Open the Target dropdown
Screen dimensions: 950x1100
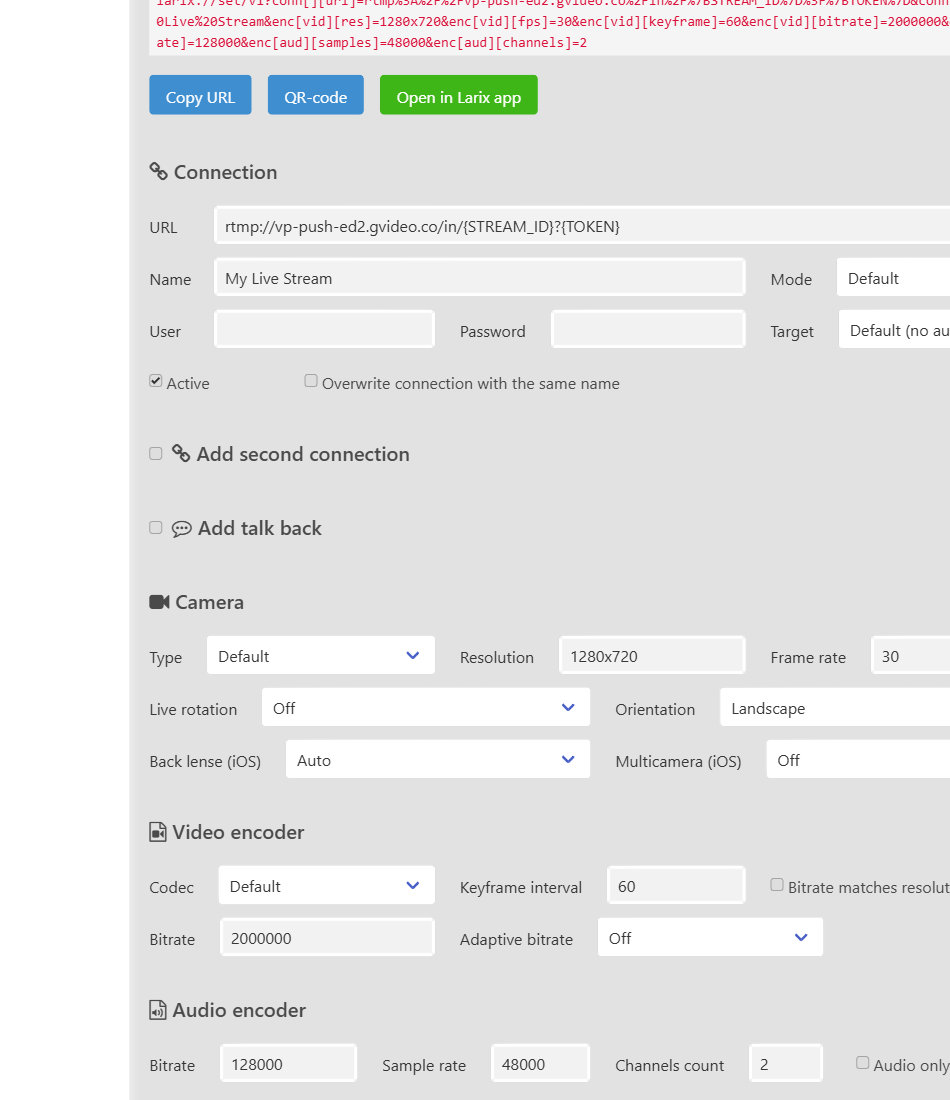pyautogui.click(x=895, y=330)
